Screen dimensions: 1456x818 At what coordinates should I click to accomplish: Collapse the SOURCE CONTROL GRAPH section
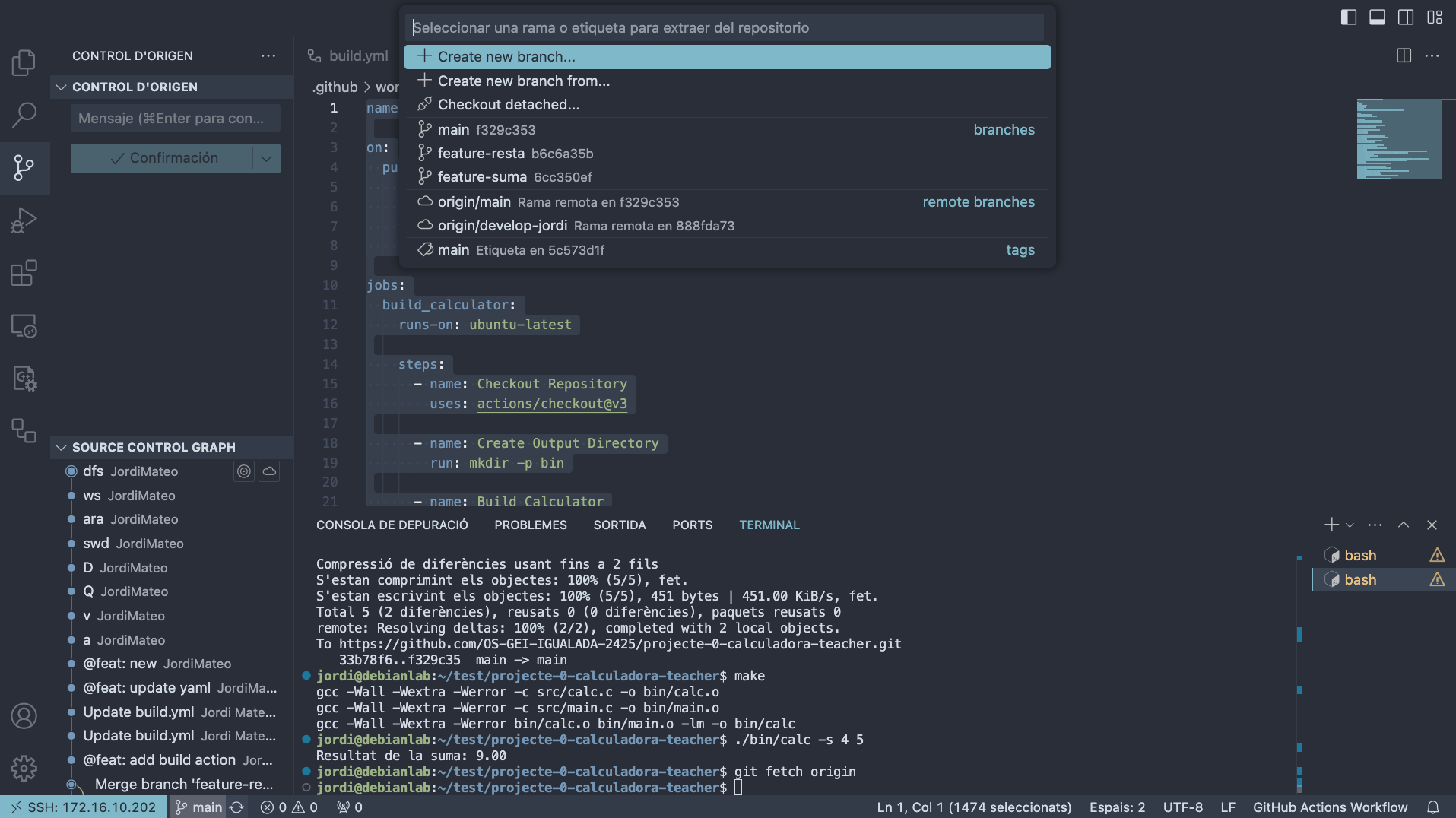(172, 447)
